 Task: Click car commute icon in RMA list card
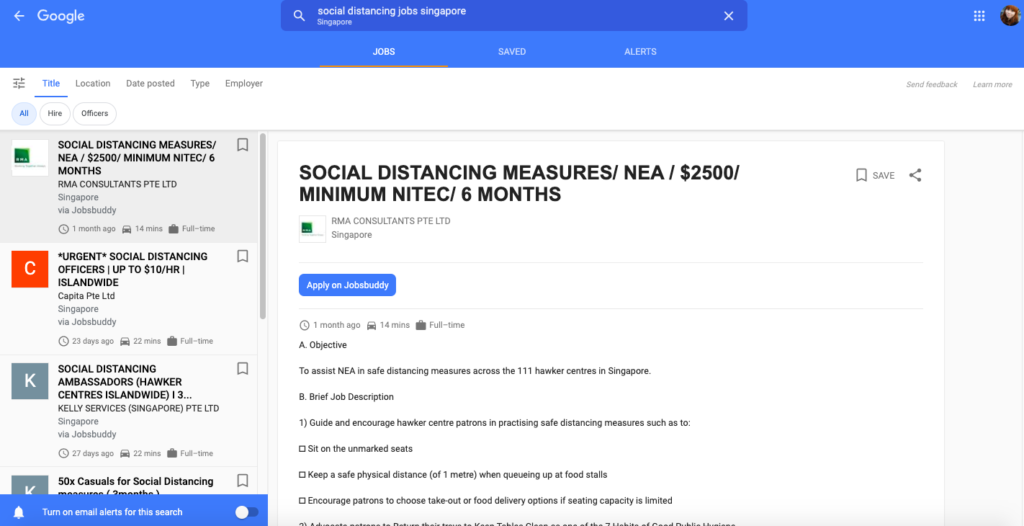pos(127,229)
